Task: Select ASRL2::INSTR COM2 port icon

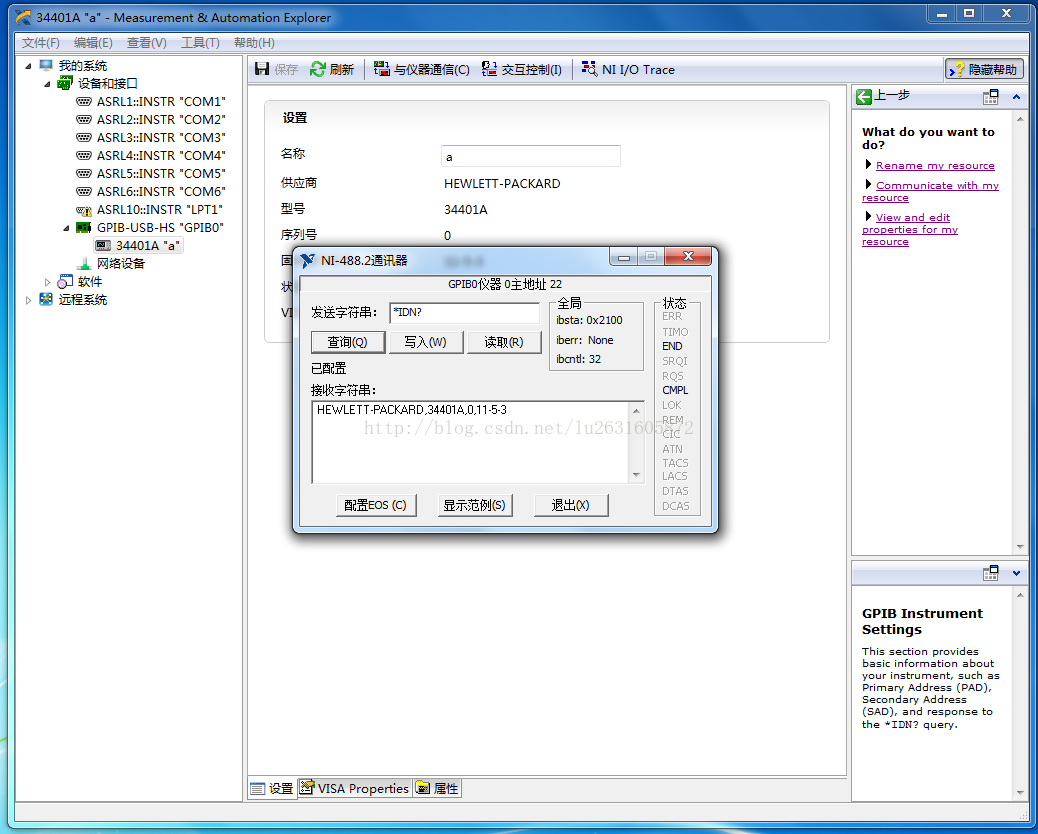Action: 83,119
